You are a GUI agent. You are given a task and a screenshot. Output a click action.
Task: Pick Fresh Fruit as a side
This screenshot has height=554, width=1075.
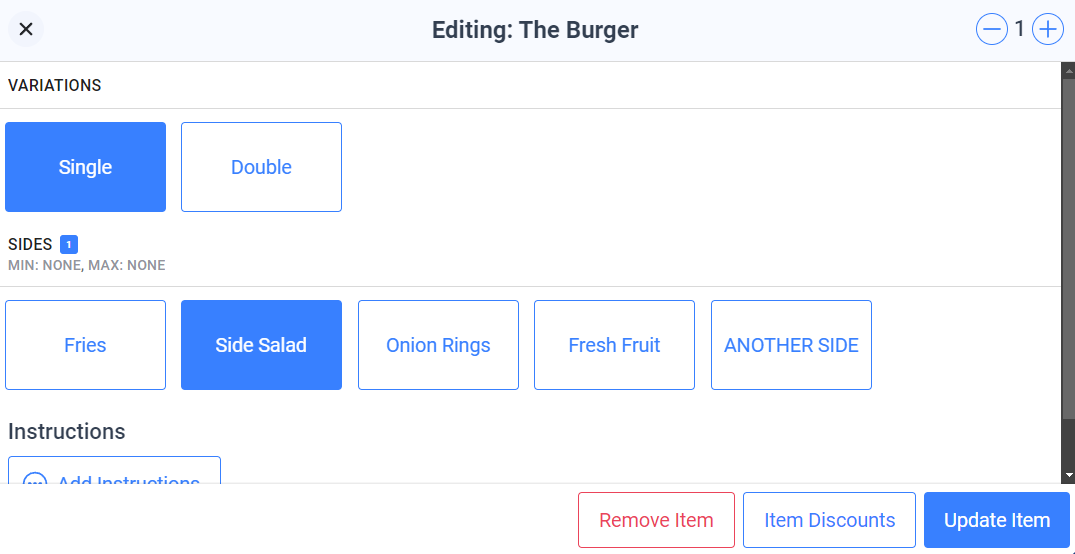[x=614, y=345]
